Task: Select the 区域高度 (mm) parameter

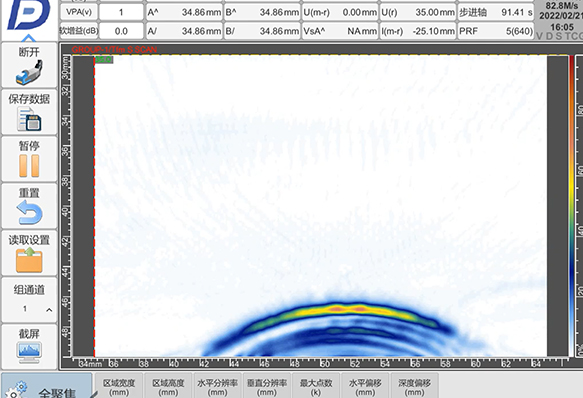Action: pos(168,386)
